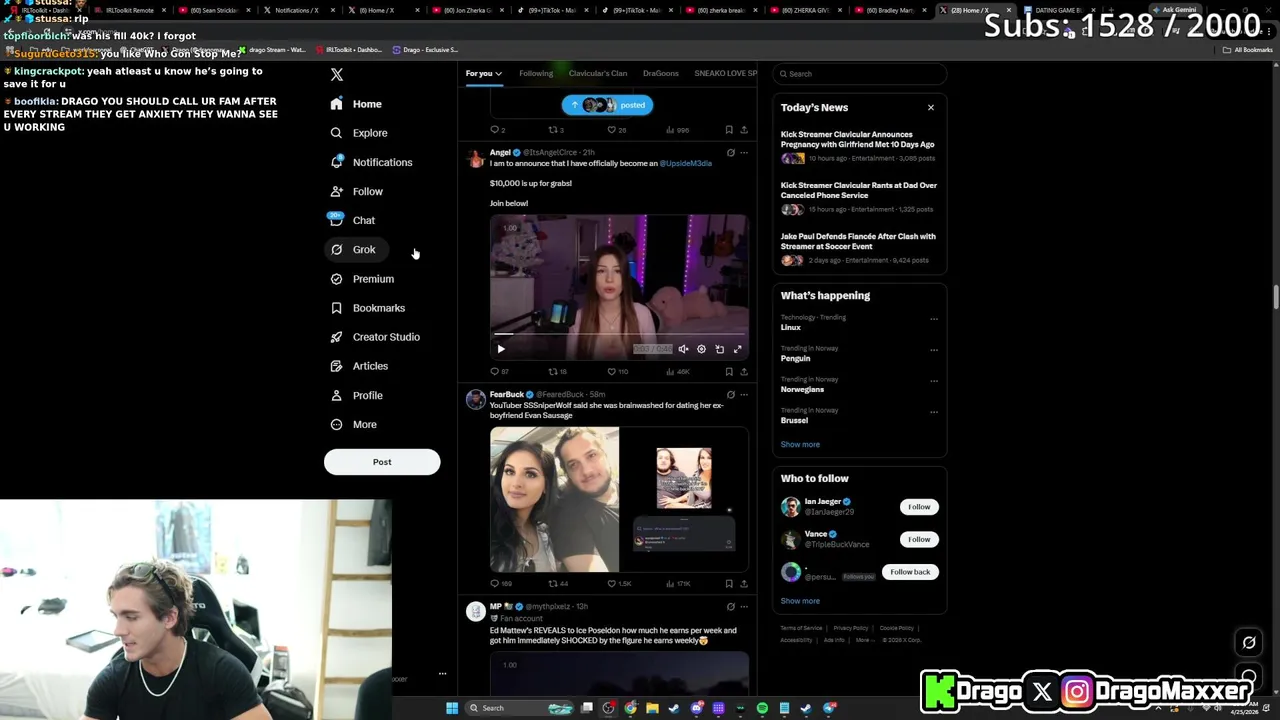Click the Bookmarks sidebar icon
The image size is (1280, 720).
(x=336, y=308)
